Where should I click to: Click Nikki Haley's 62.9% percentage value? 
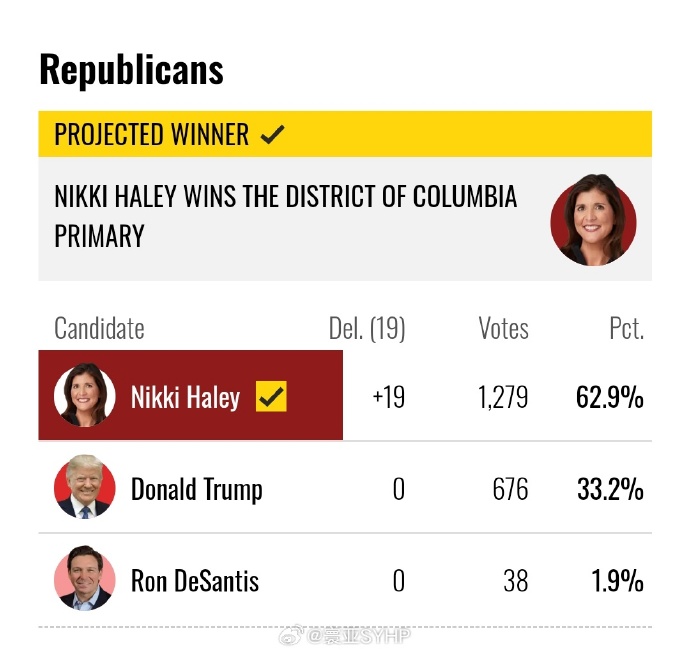coord(610,397)
